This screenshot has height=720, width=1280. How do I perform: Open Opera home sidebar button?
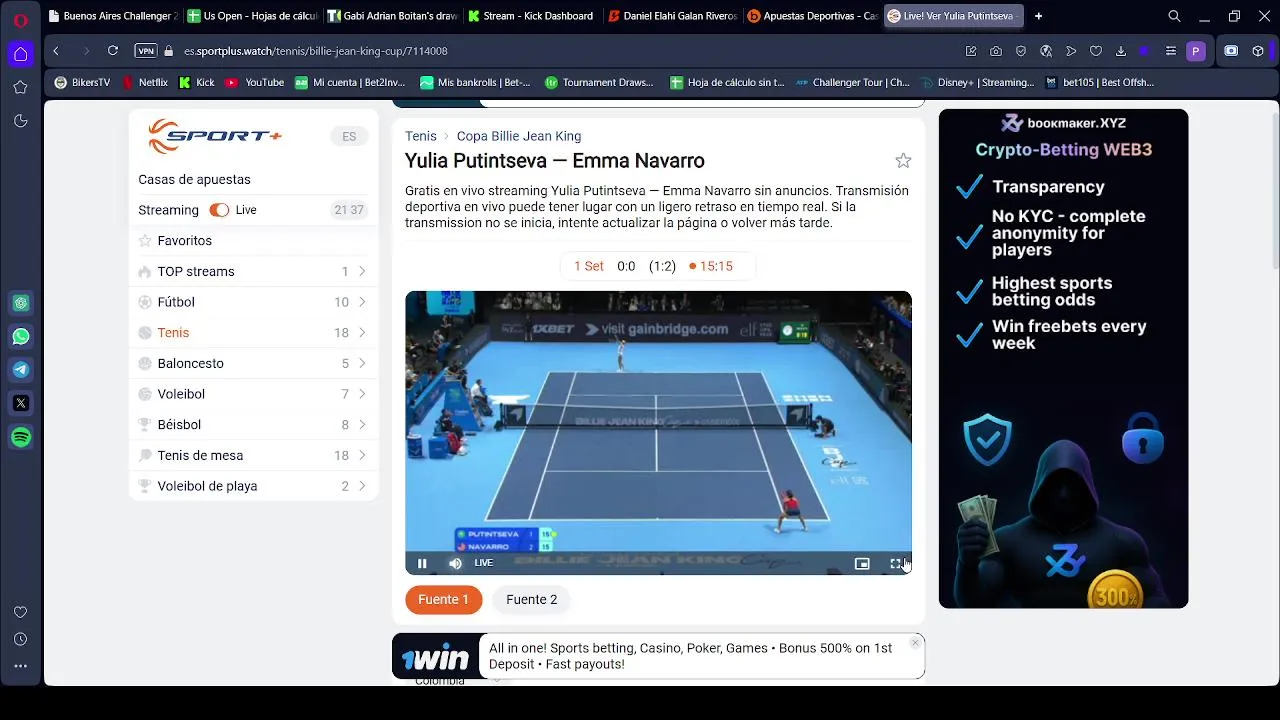(20, 54)
